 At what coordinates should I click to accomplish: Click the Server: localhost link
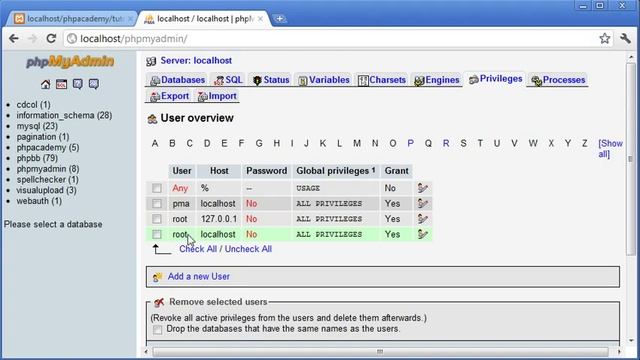click(196, 60)
